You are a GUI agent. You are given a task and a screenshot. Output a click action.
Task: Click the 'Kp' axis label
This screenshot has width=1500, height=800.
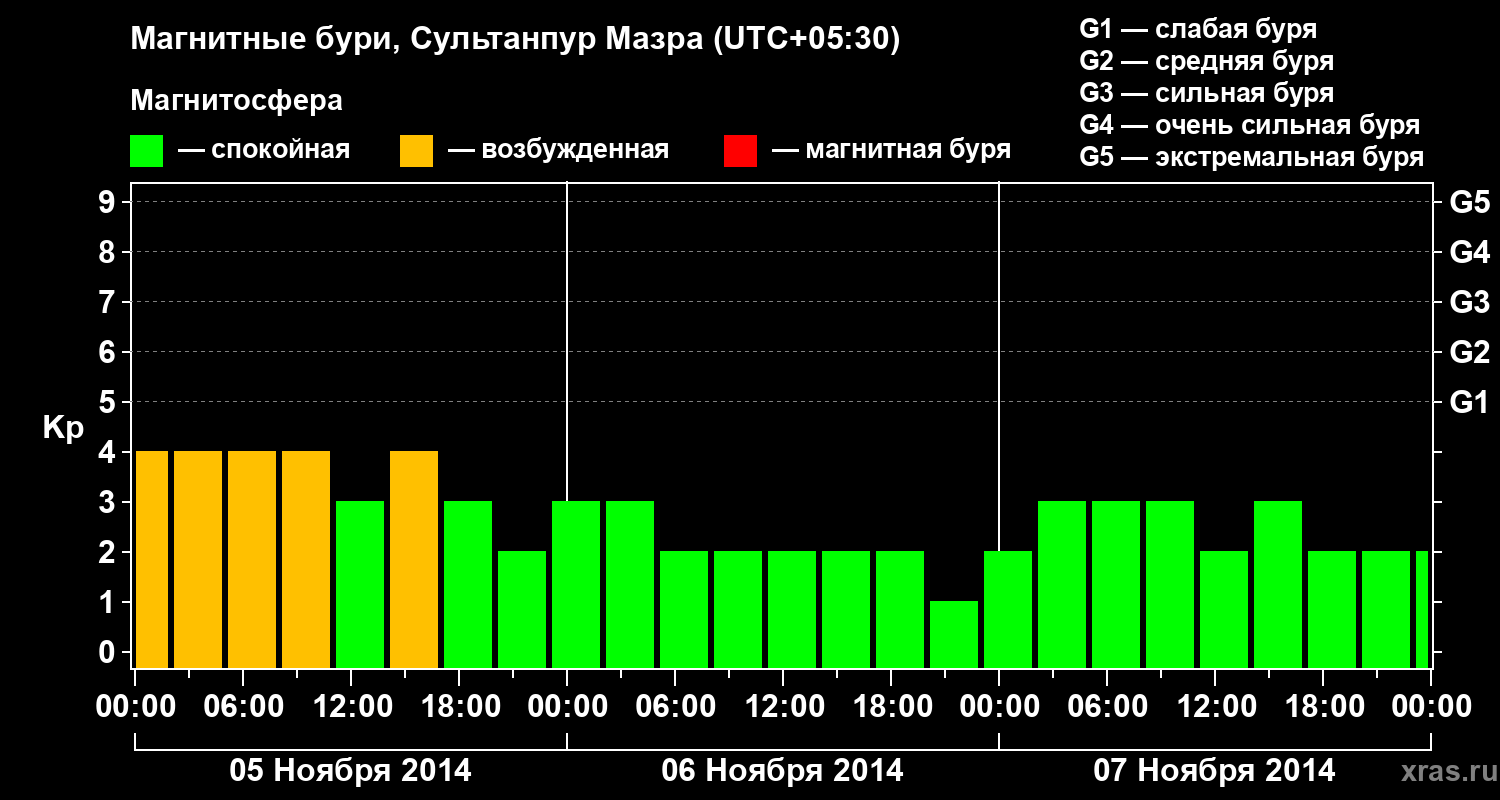63,428
